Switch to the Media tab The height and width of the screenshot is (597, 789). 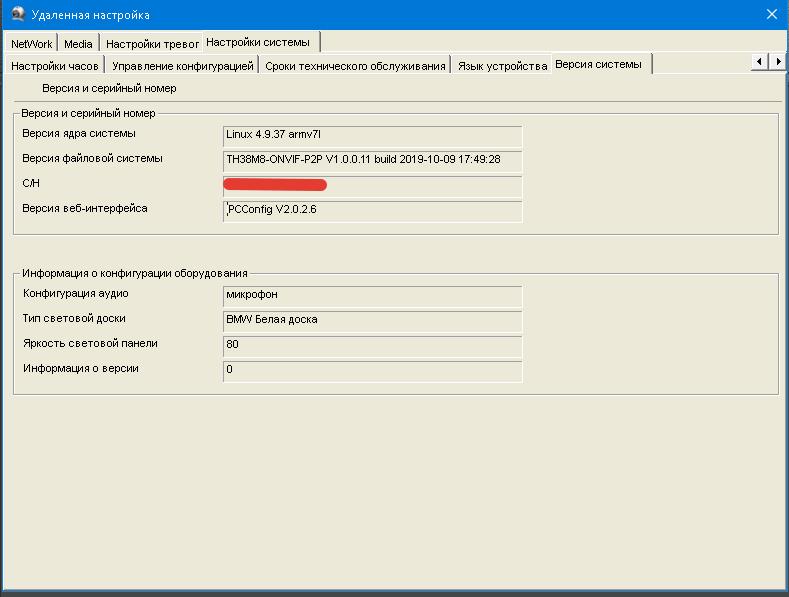(x=78, y=44)
